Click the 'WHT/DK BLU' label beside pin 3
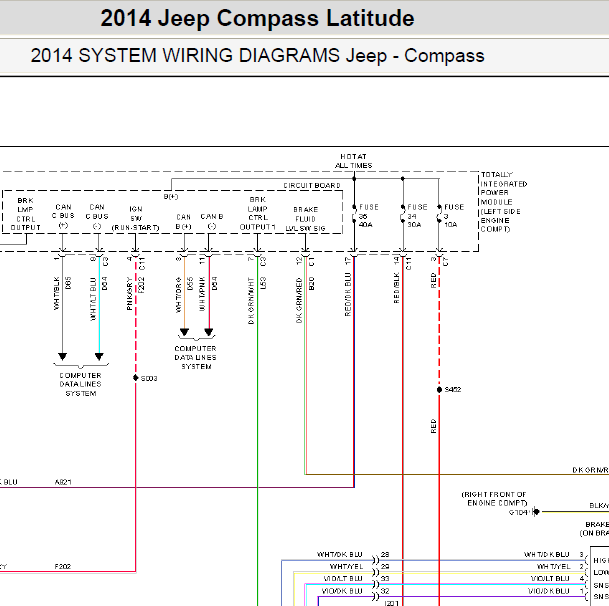Image resolution: width=609 pixels, height=606 pixels. tap(546, 554)
